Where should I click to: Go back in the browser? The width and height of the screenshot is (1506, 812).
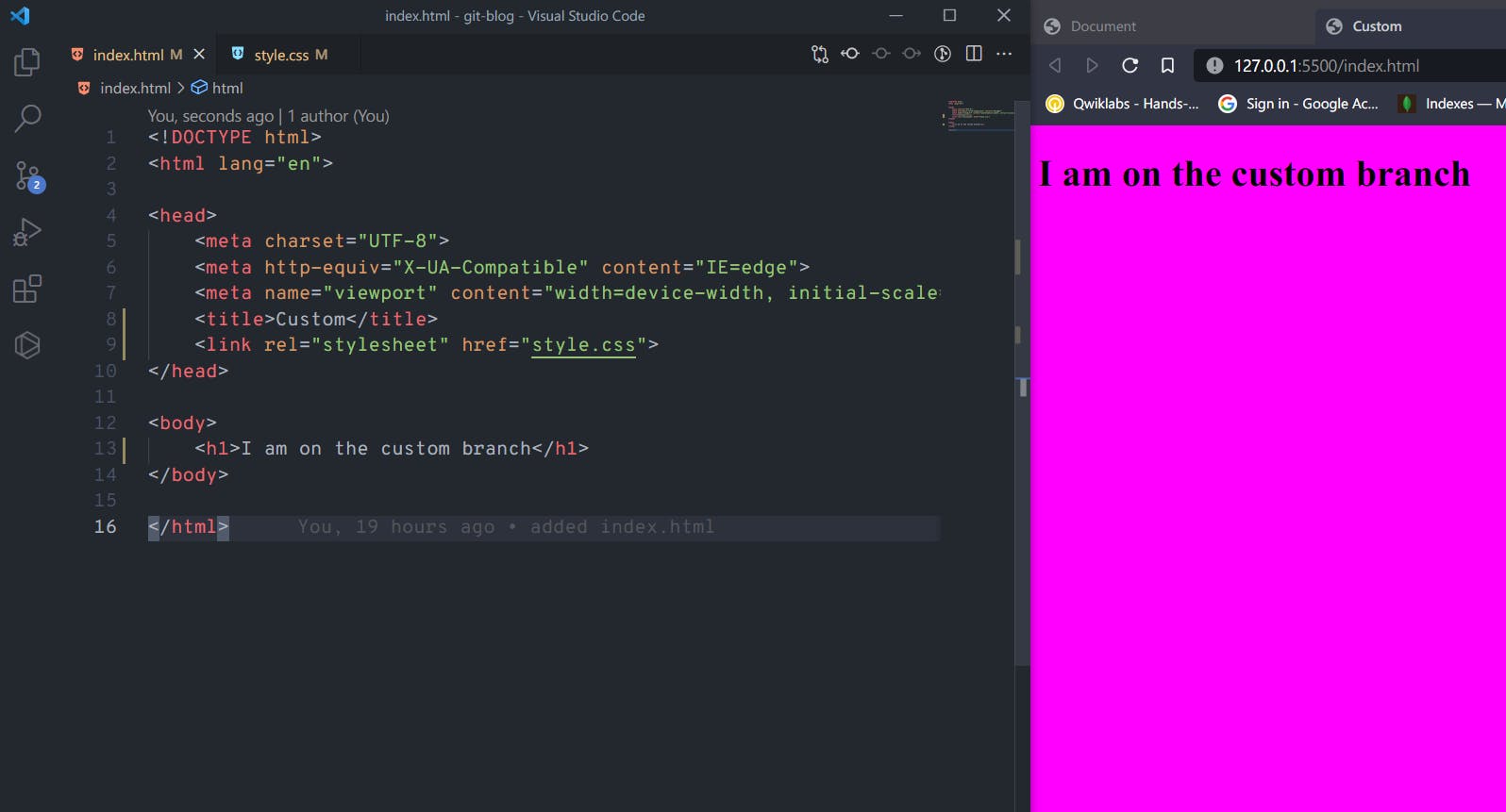pyautogui.click(x=1055, y=65)
